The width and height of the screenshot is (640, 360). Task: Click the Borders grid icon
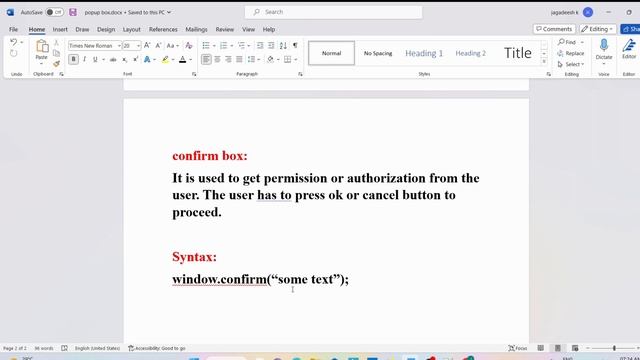pyautogui.click(x=288, y=60)
